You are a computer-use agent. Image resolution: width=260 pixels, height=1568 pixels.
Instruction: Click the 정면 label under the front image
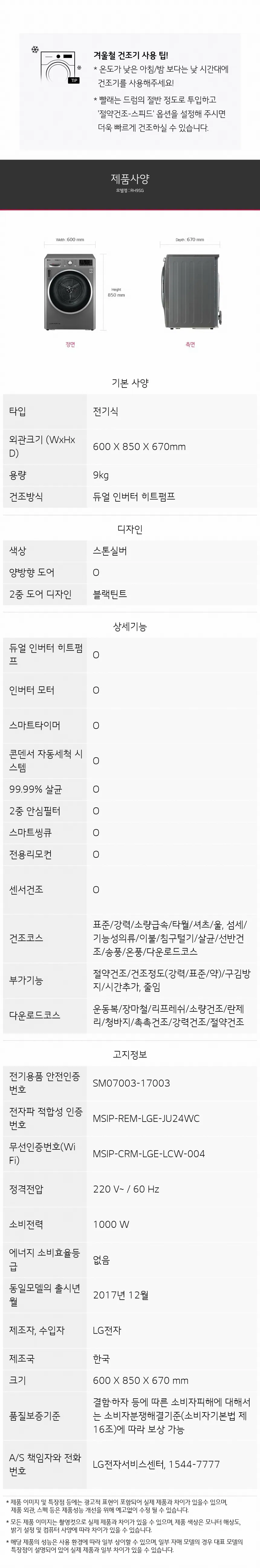70,344
